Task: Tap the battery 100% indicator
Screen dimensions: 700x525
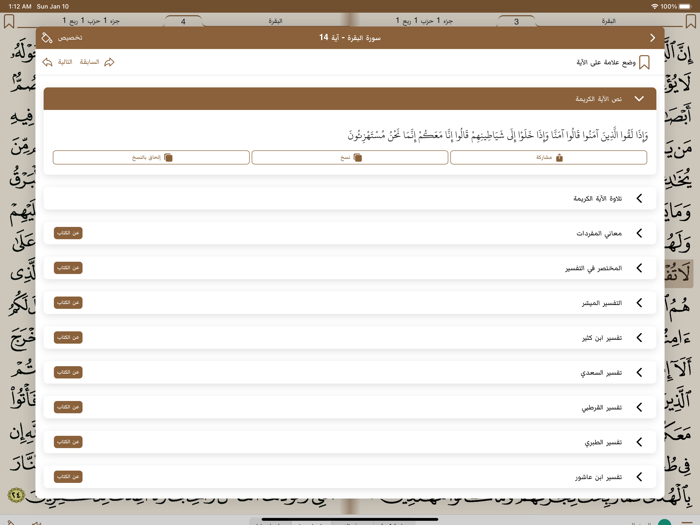Action: click(676, 6)
